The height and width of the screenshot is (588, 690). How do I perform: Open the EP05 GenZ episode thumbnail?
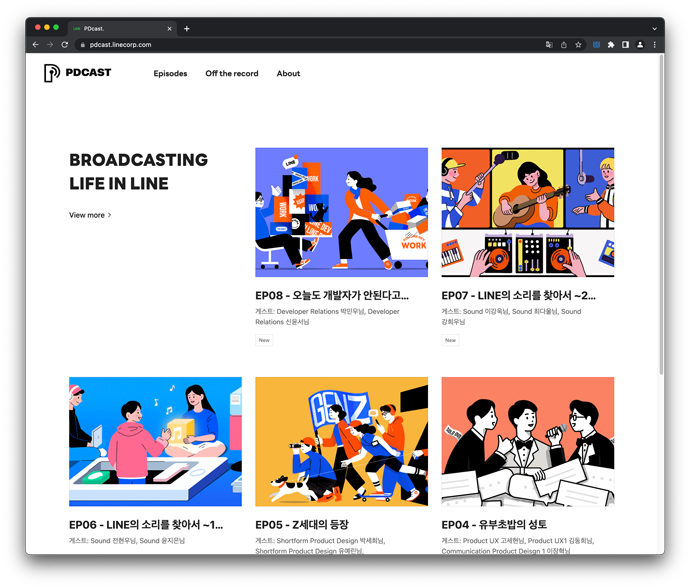341,441
